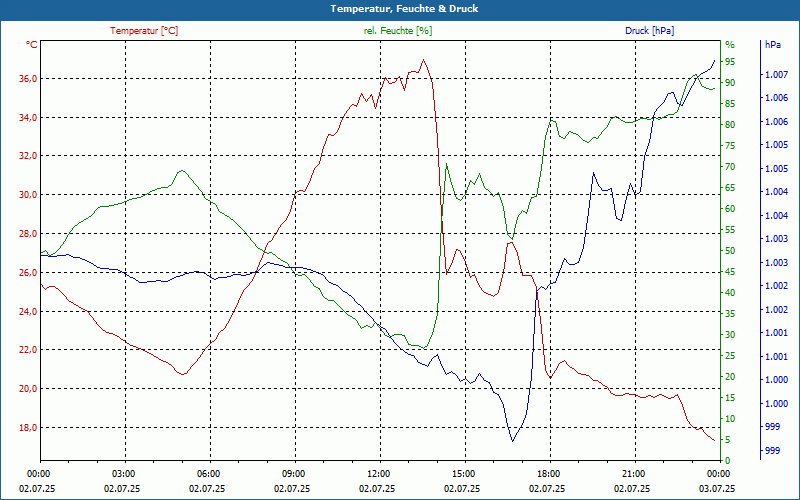Click the '50' humidity axis value
This screenshot has width=800, height=500.
[730, 251]
